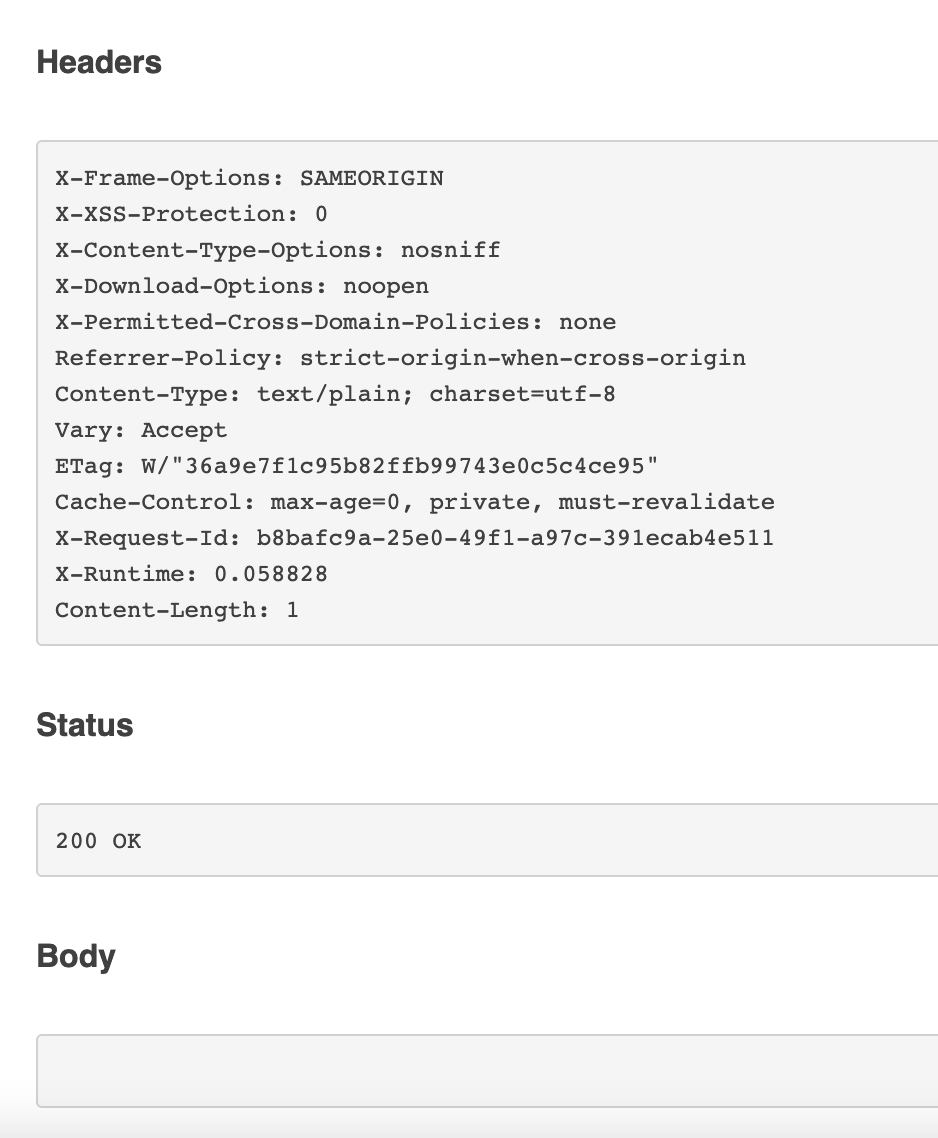Click the Content-Length: 1 line
Image resolution: width=938 pixels, height=1138 pixels.
pyautogui.click(x=176, y=610)
